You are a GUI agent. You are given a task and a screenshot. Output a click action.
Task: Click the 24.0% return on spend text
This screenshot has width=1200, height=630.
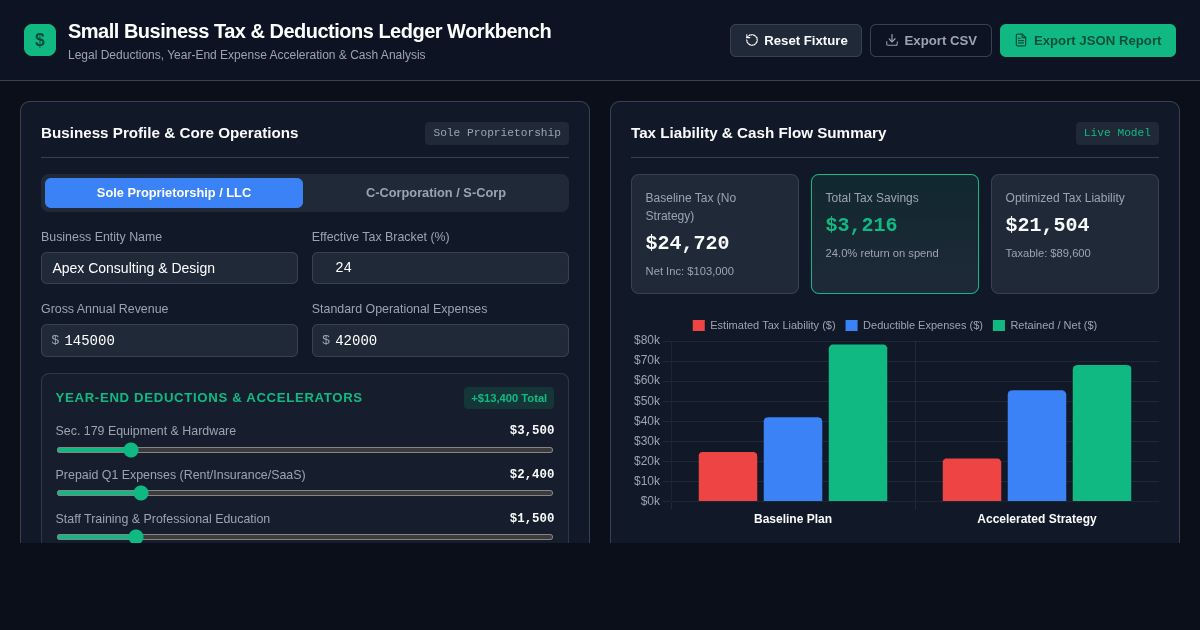[882, 253]
